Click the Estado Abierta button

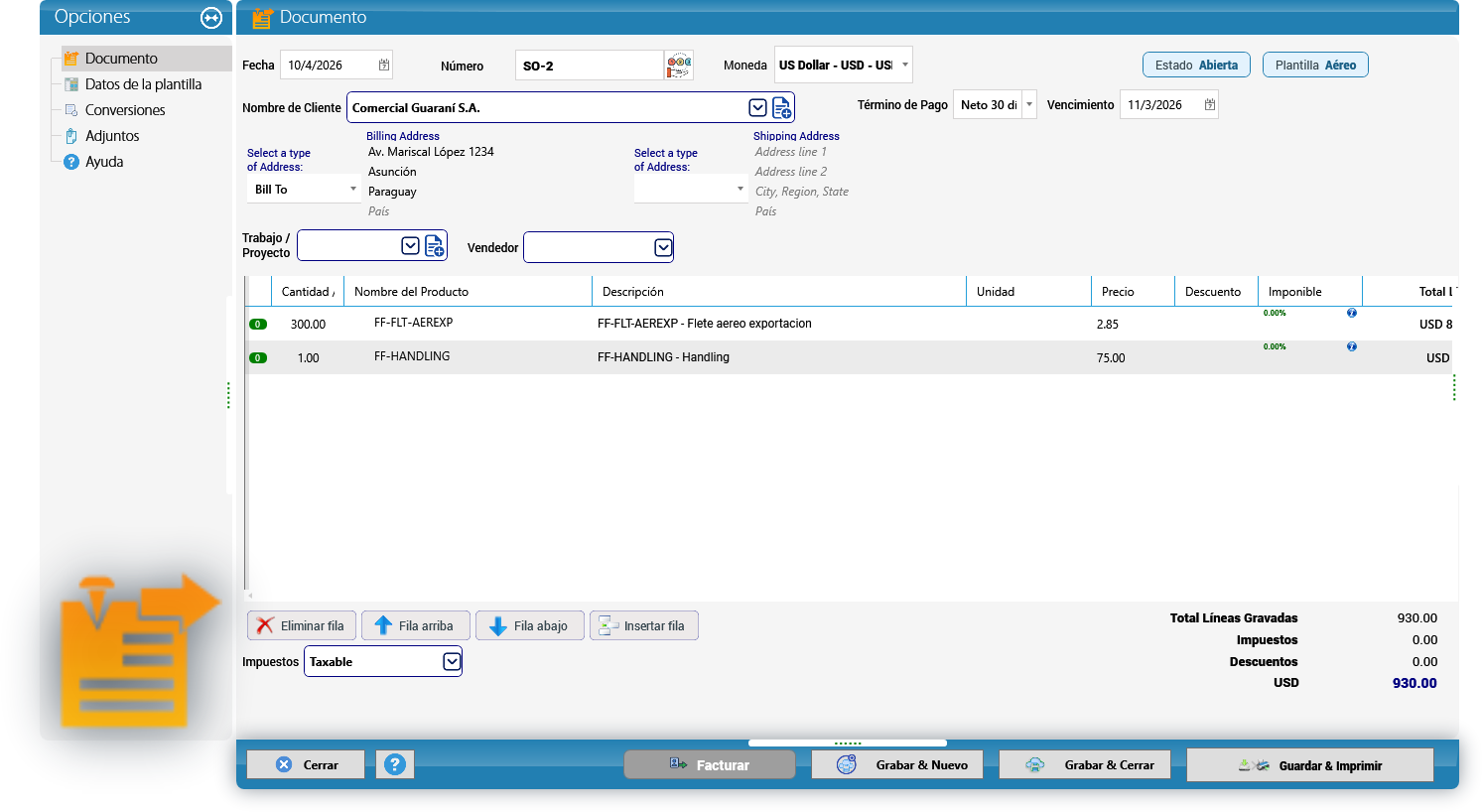click(1196, 65)
